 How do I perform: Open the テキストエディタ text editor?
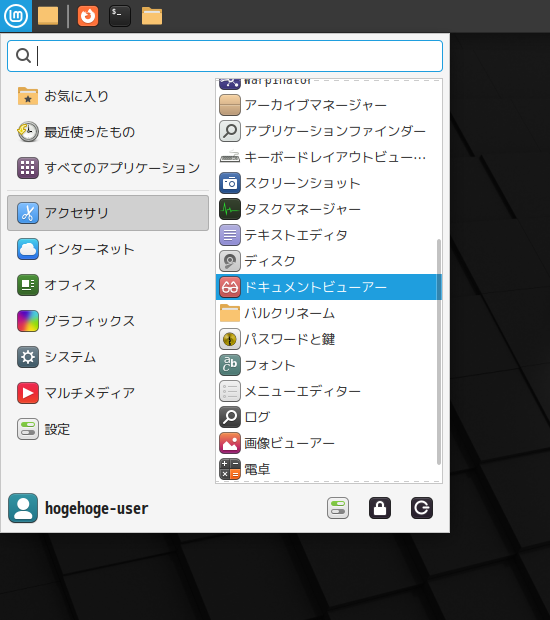pos(329,235)
